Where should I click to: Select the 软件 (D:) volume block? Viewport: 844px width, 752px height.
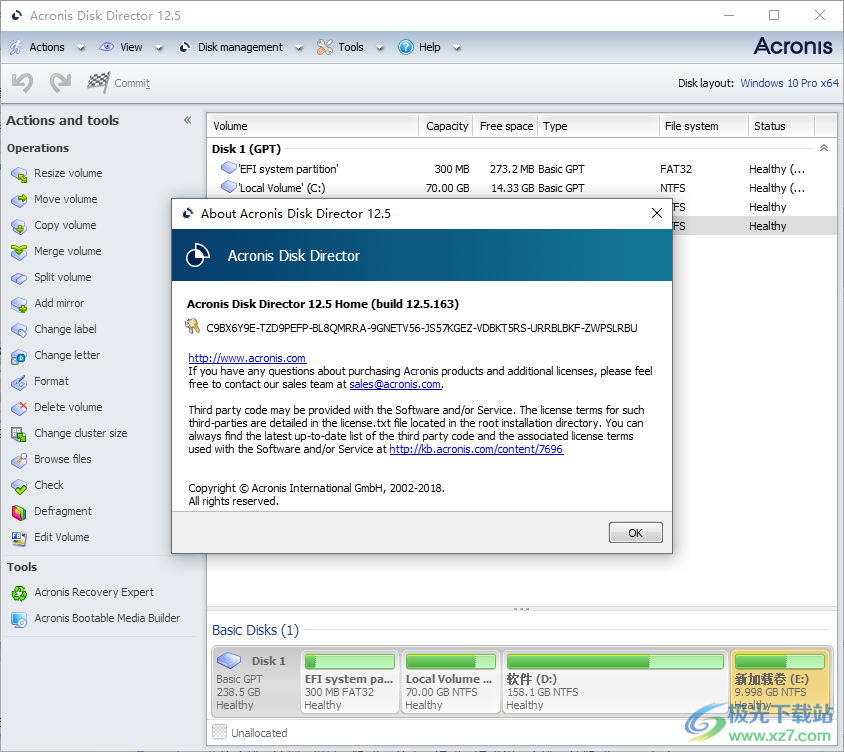click(615, 682)
